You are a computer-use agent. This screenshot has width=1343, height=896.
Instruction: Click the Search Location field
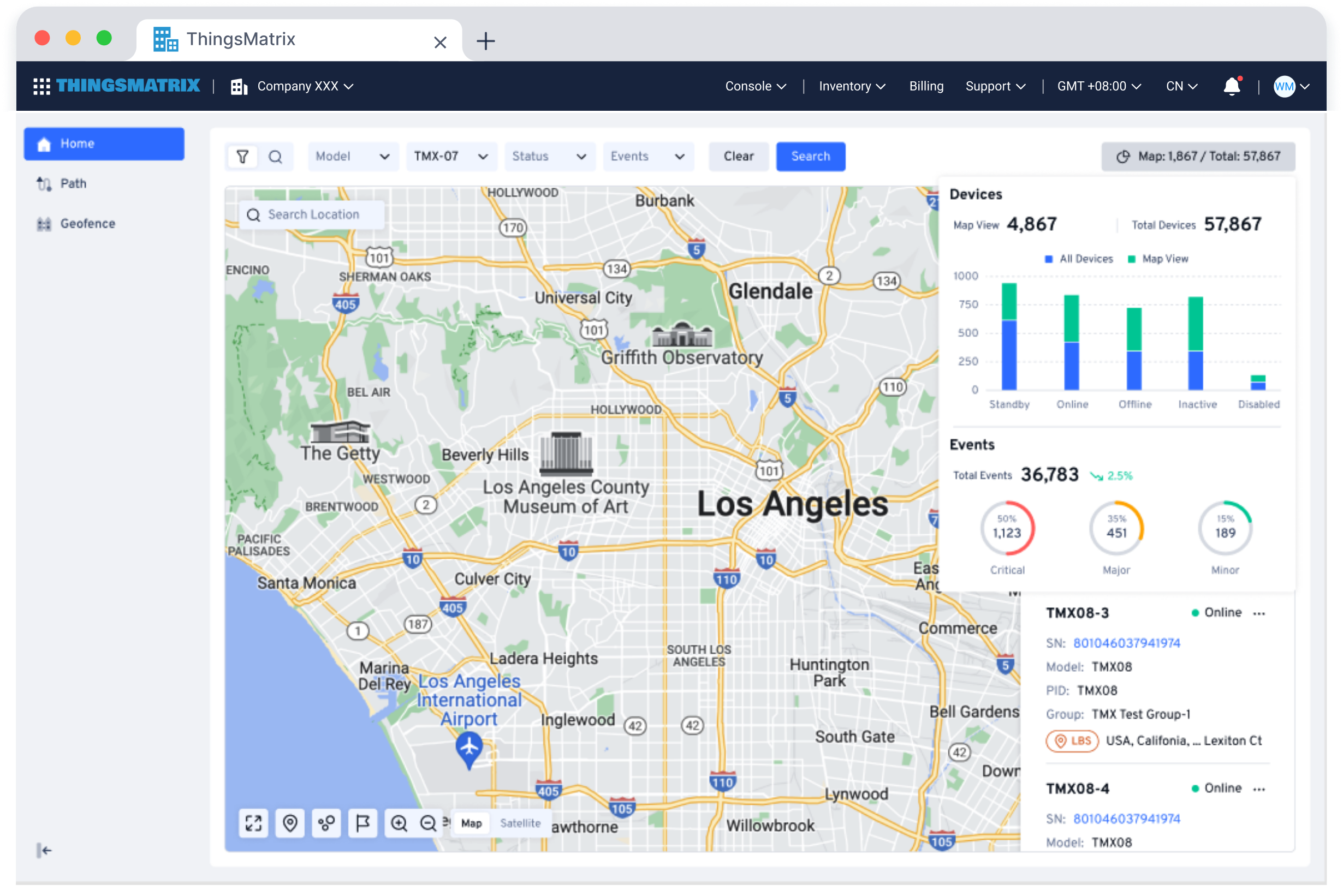click(x=312, y=215)
